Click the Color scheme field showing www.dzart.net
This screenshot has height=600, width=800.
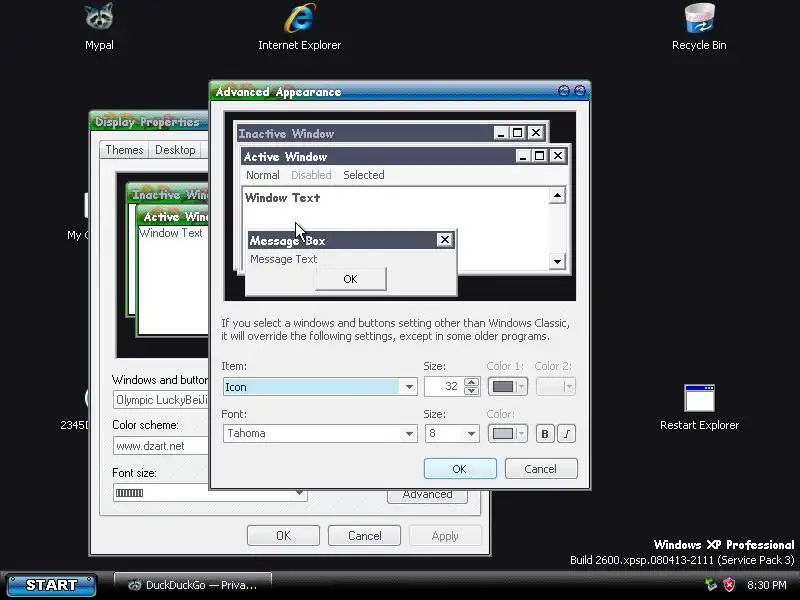pos(161,445)
